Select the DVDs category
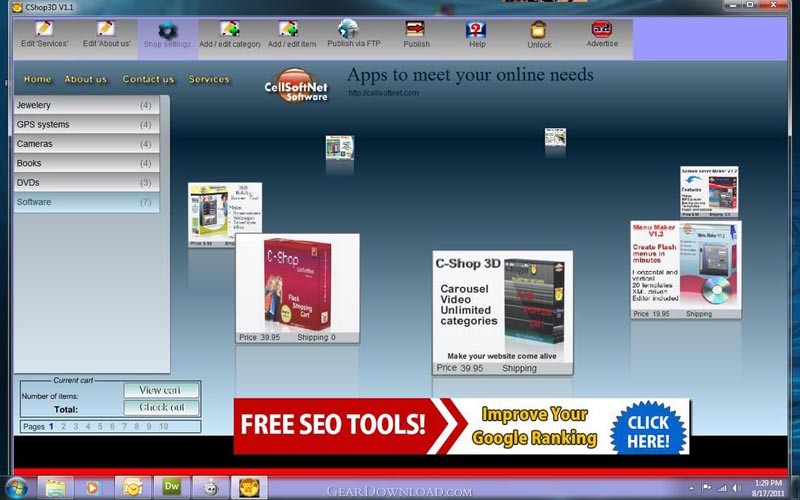 pyautogui.click(x=86, y=183)
